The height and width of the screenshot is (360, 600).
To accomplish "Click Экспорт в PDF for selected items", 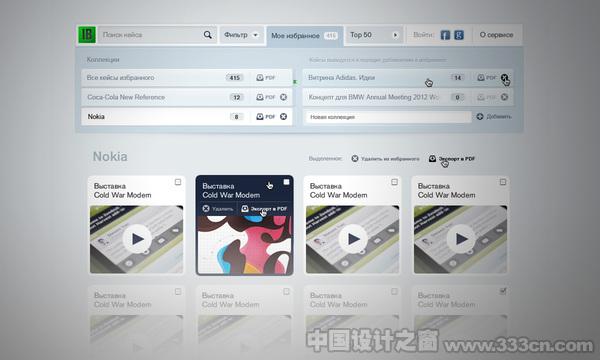I will click(452, 158).
